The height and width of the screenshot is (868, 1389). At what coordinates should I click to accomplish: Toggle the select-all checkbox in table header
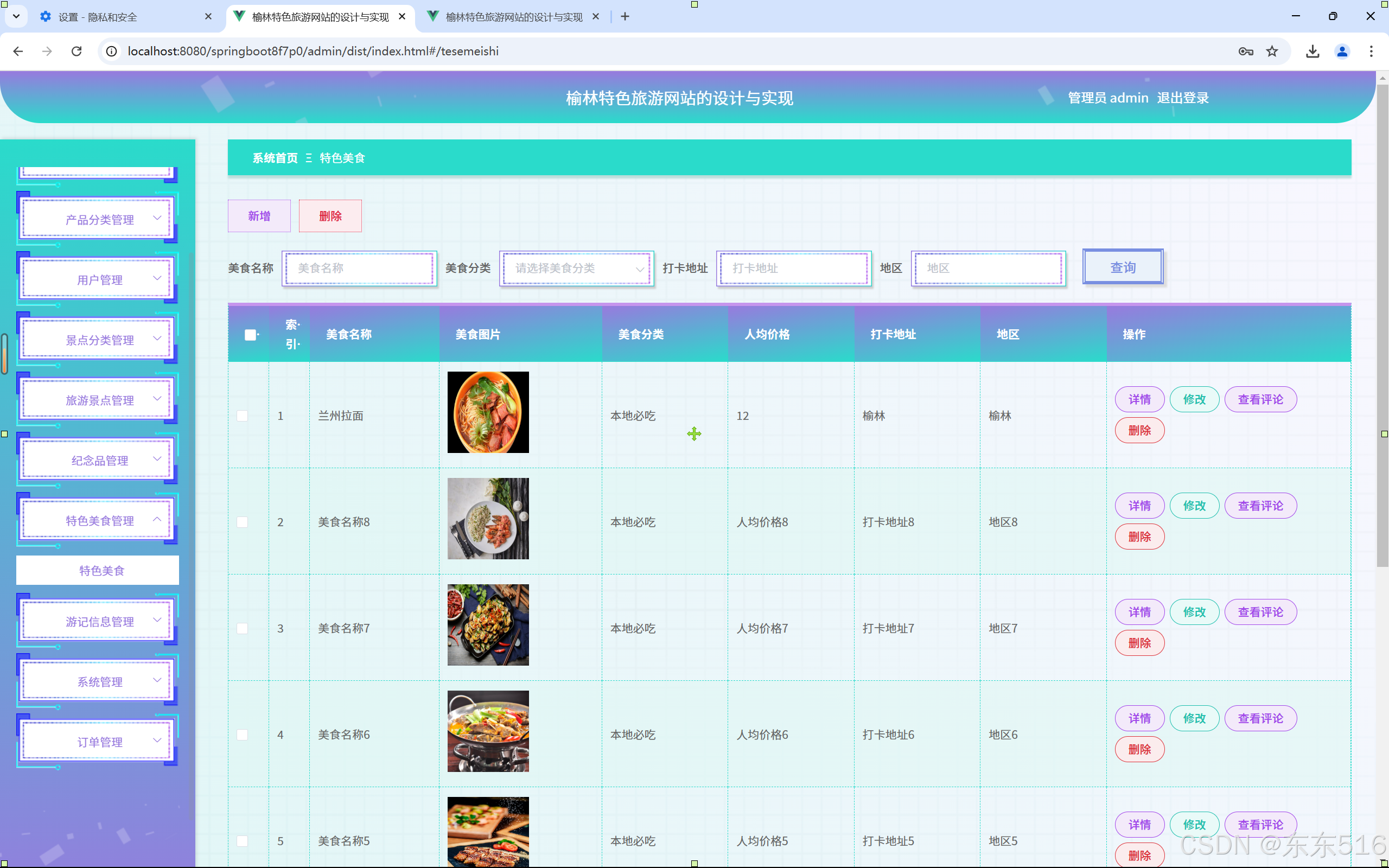click(x=250, y=335)
